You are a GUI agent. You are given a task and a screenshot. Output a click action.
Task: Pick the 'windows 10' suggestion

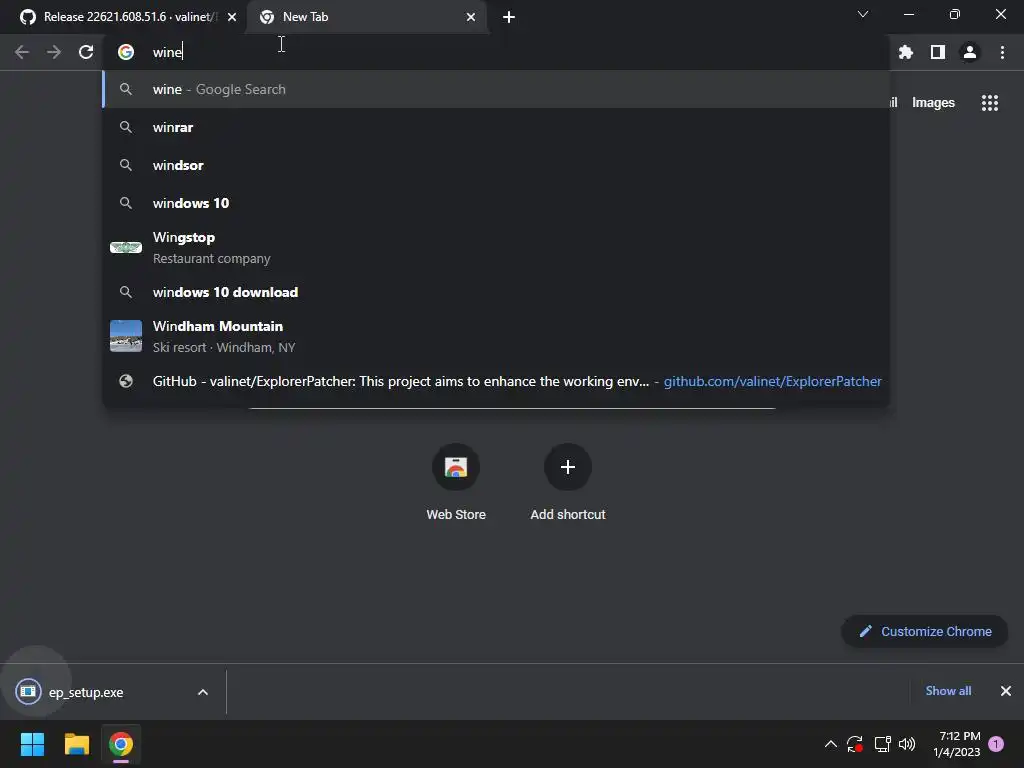(x=496, y=203)
